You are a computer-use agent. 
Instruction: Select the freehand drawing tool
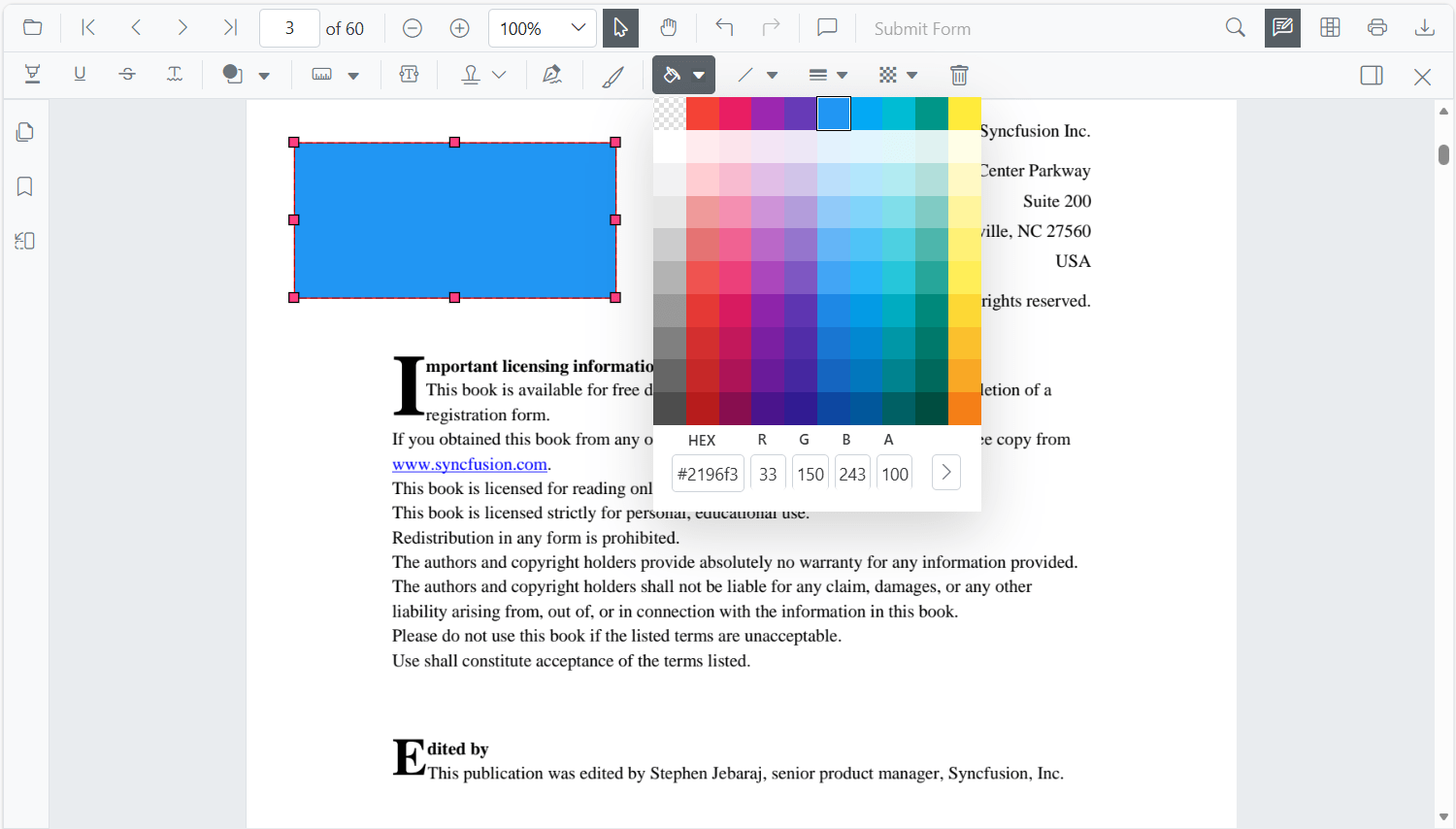pos(612,75)
